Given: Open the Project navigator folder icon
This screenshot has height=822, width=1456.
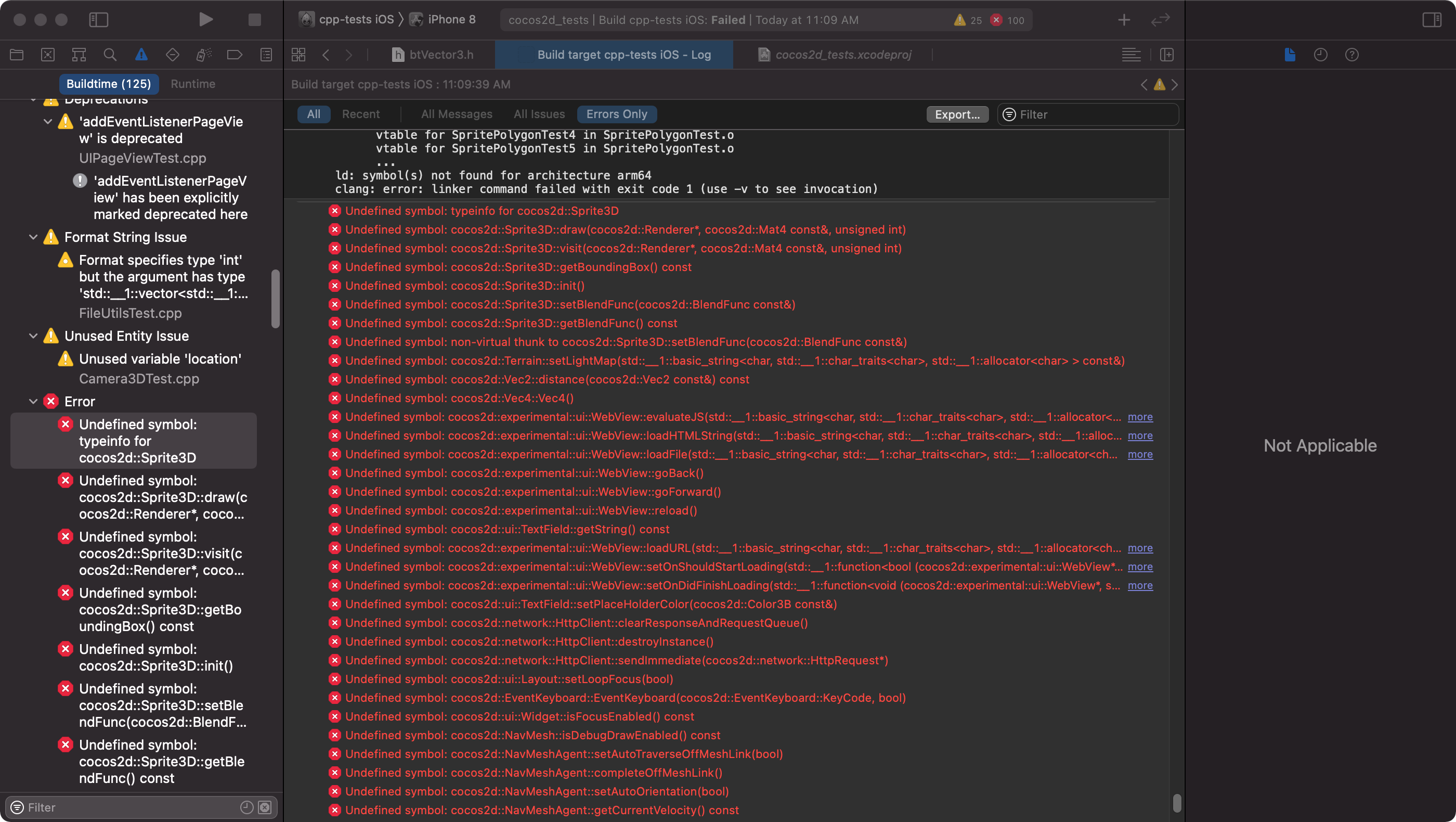Looking at the screenshot, I should pos(17,55).
